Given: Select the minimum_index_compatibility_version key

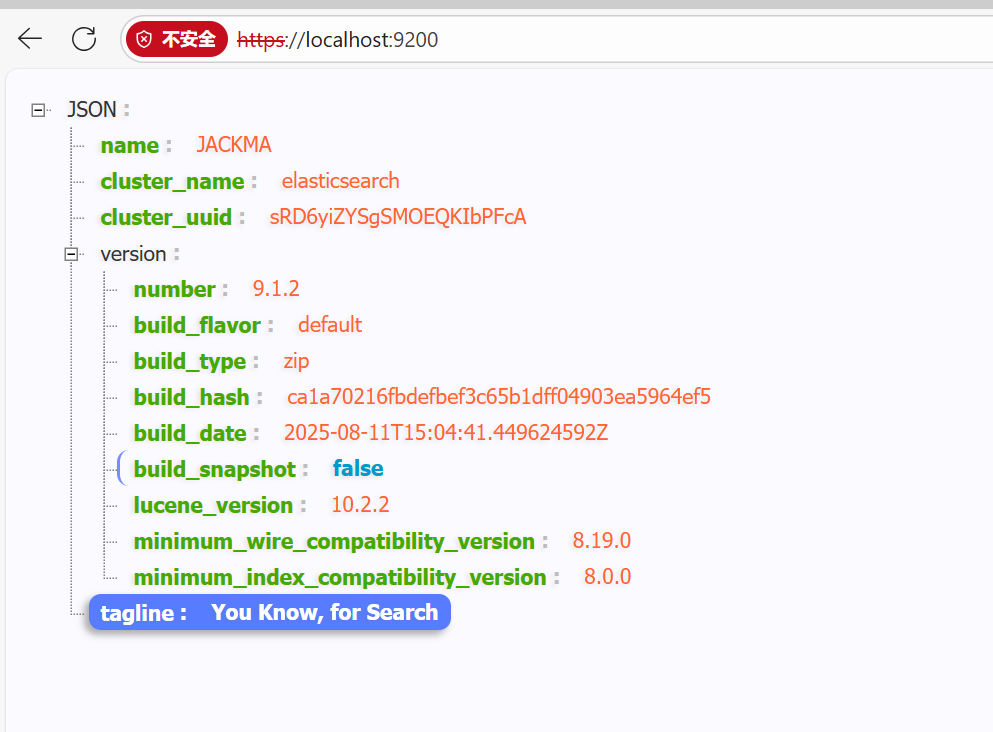Looking at the screenshot, I should (340, 578).
